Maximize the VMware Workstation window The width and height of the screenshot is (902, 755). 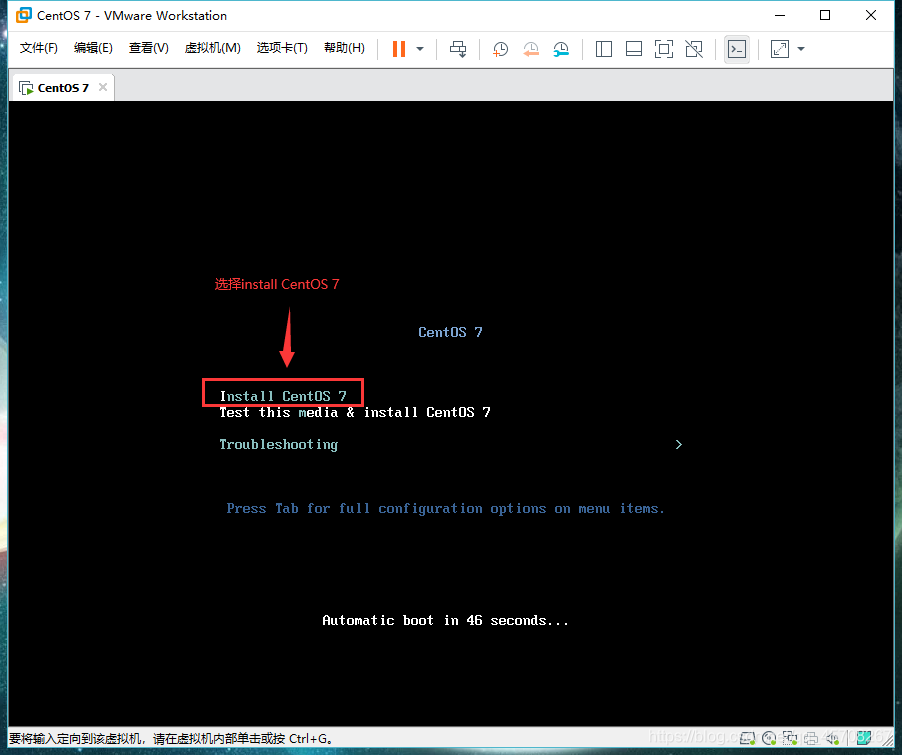tap(825, 16)
